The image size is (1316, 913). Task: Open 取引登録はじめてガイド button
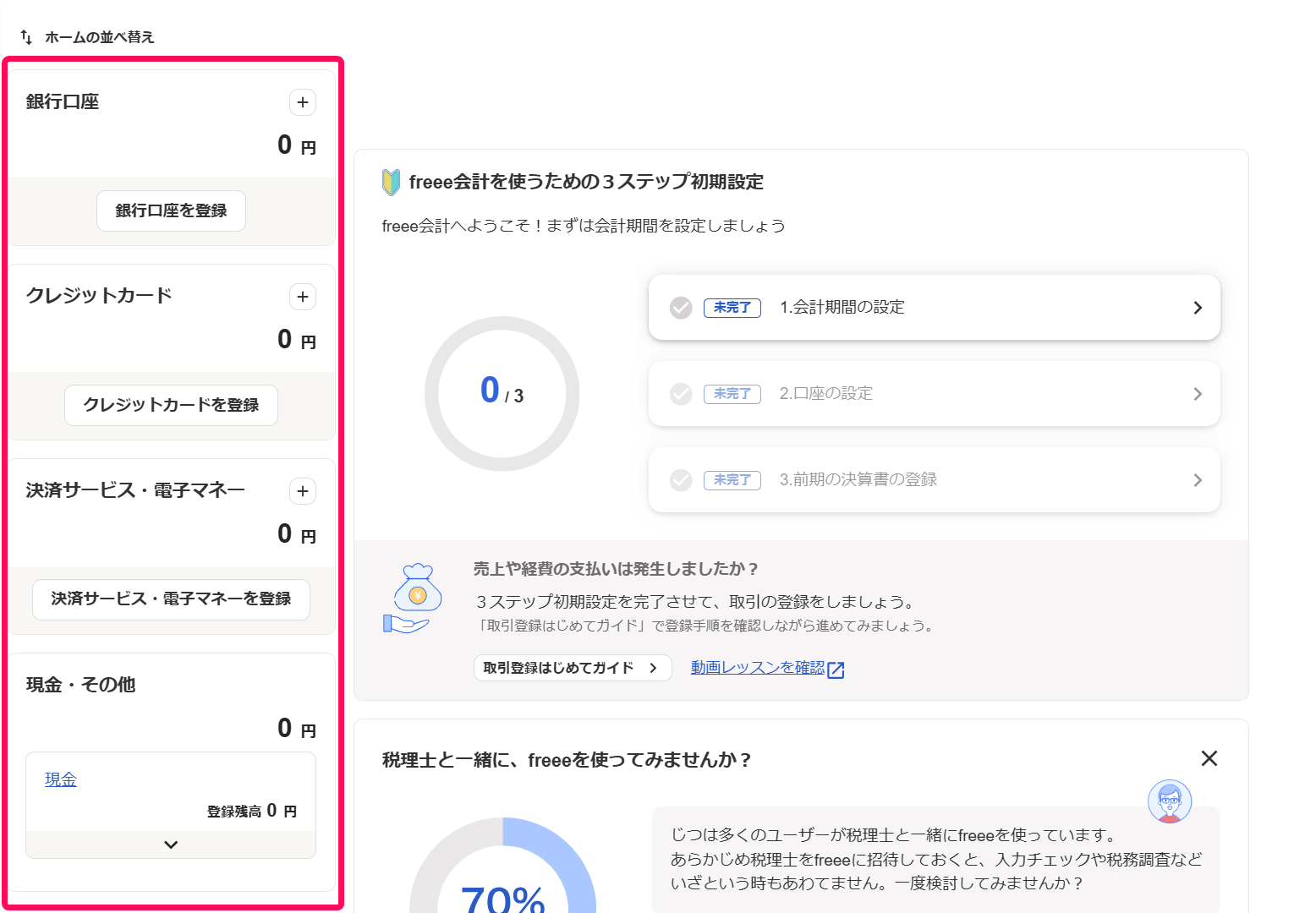(573, 668)
